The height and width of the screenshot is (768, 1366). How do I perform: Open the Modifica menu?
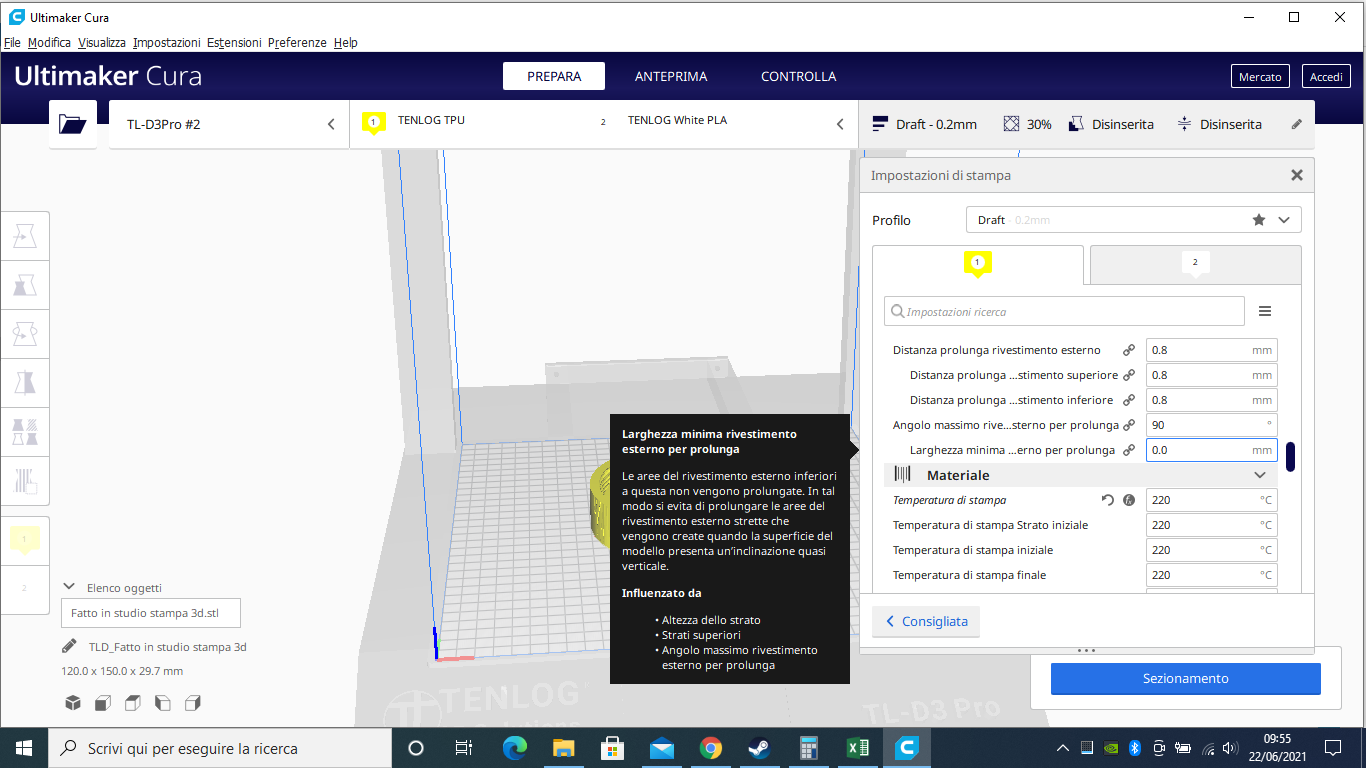click(x=49, y=43)
